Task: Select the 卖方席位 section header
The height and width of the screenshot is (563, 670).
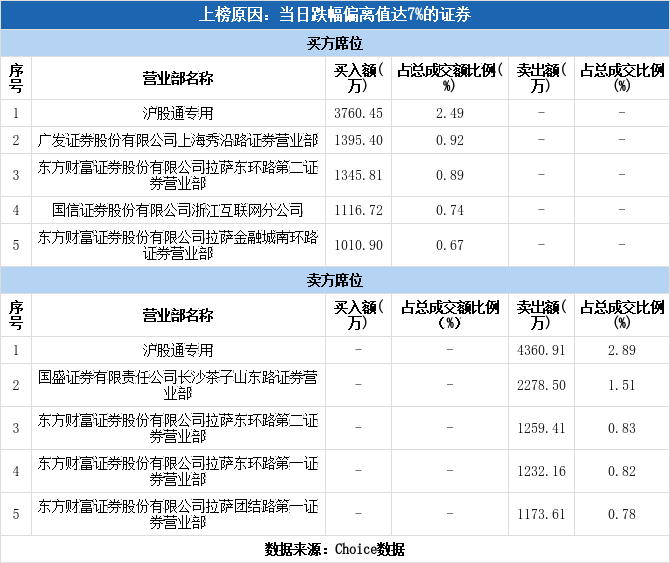Action: tap(335, 280)
